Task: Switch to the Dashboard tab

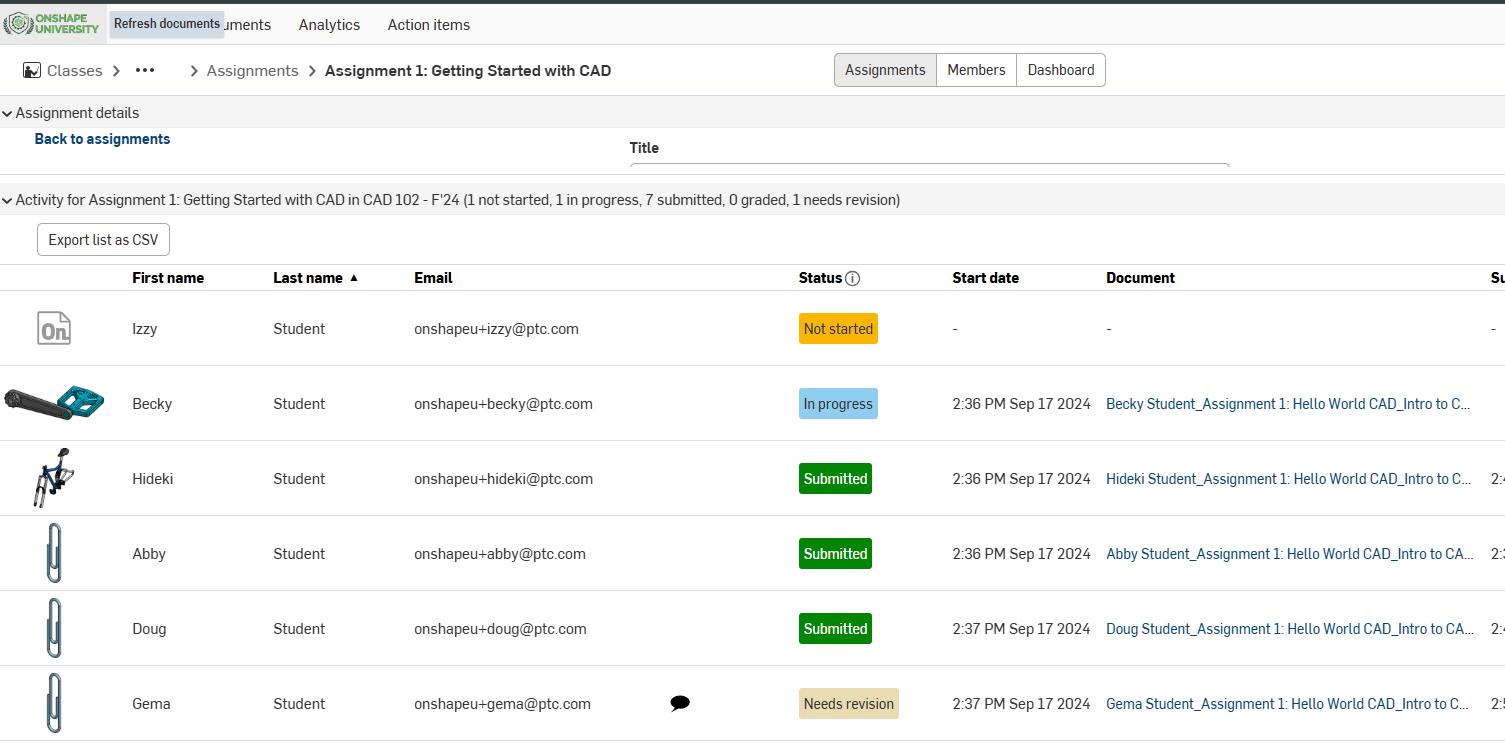Action: coord(1060,70)
